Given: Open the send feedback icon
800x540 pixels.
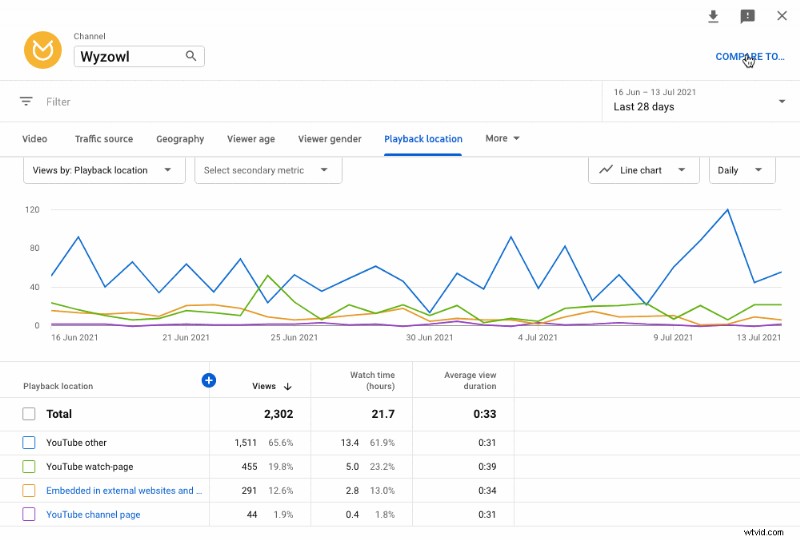Looking at the screenshot, I should (747, 16).
